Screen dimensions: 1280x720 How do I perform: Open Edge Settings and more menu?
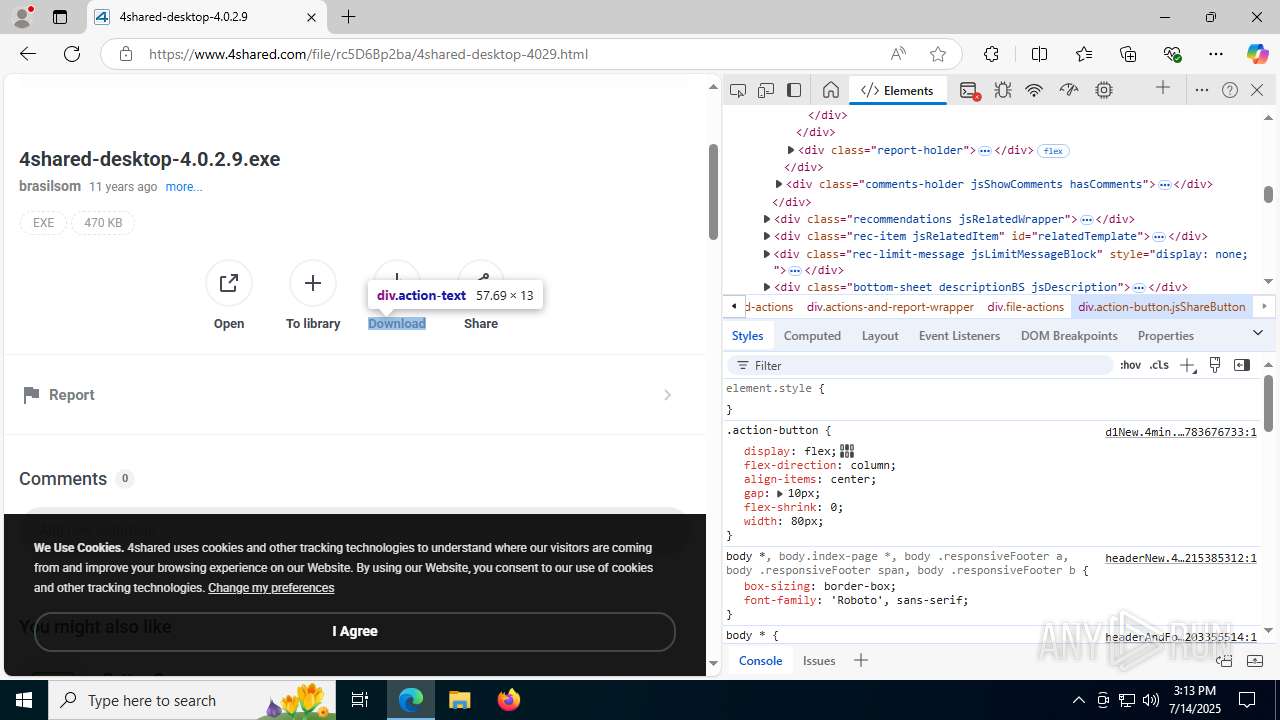[x=1216, y=54]
